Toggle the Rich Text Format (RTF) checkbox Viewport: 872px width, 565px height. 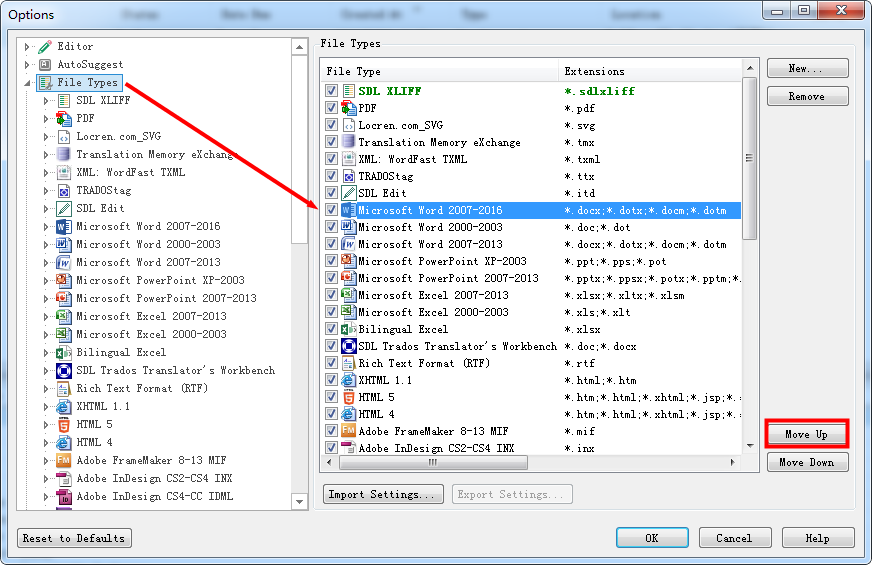point(332,363)
